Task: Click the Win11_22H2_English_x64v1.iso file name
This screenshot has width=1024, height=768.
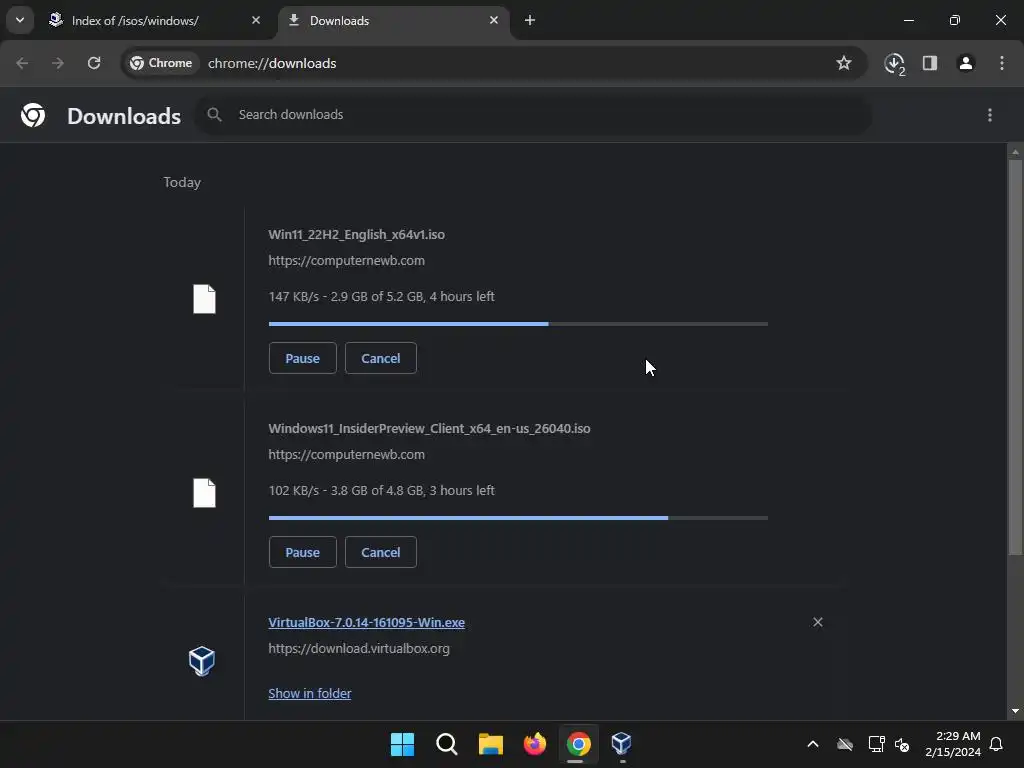Action: 357,234
